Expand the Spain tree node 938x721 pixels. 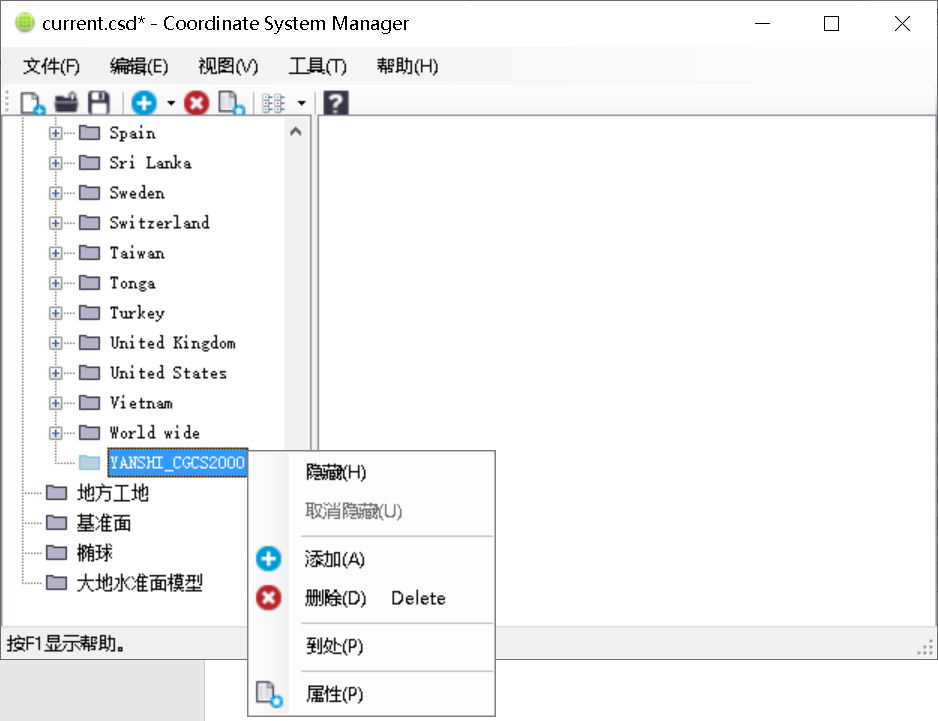(x=55, y=132)
